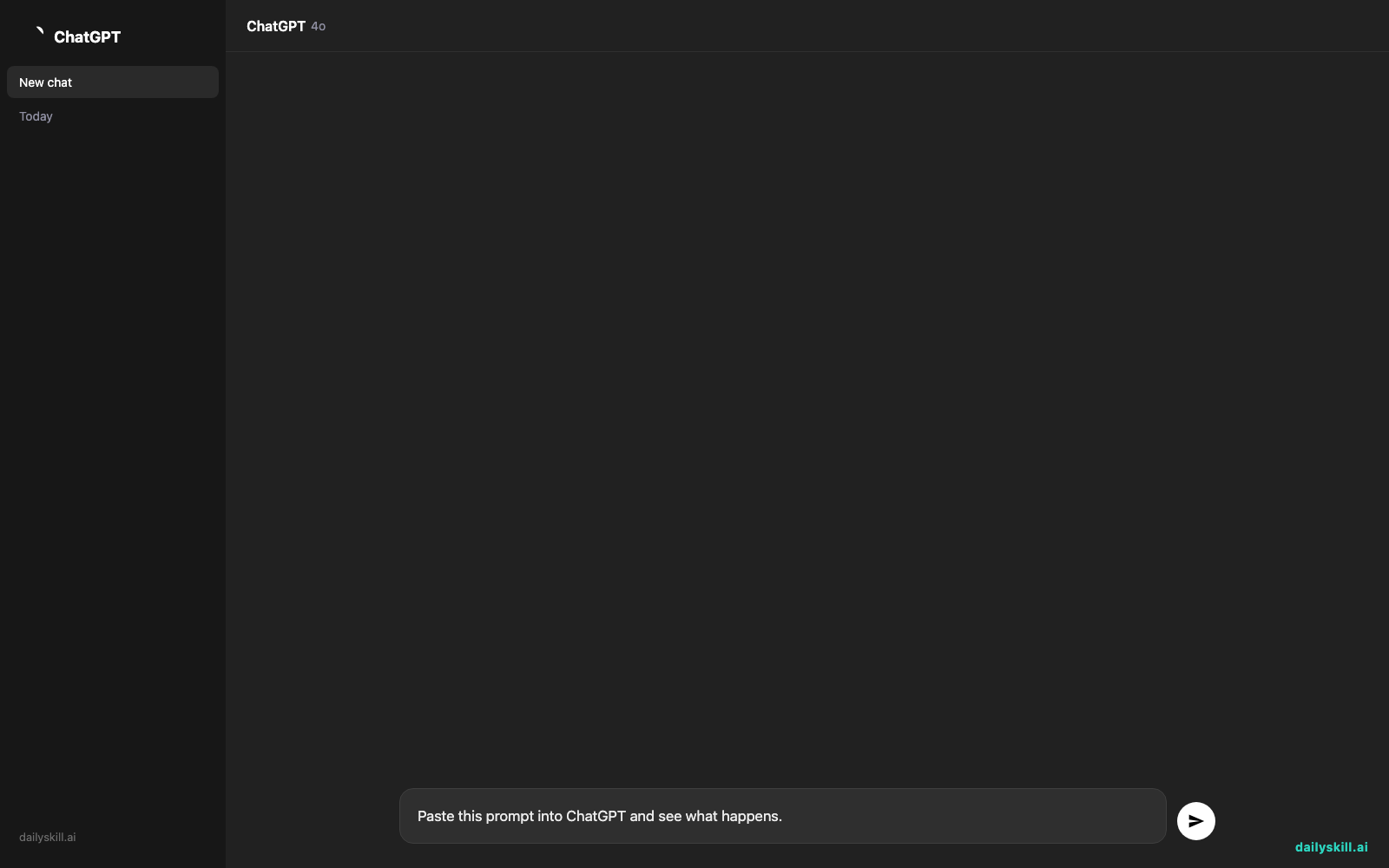Click the ChatGPT 4o model header
Screen dimensions: 1389x868
[x=286, y=26]
